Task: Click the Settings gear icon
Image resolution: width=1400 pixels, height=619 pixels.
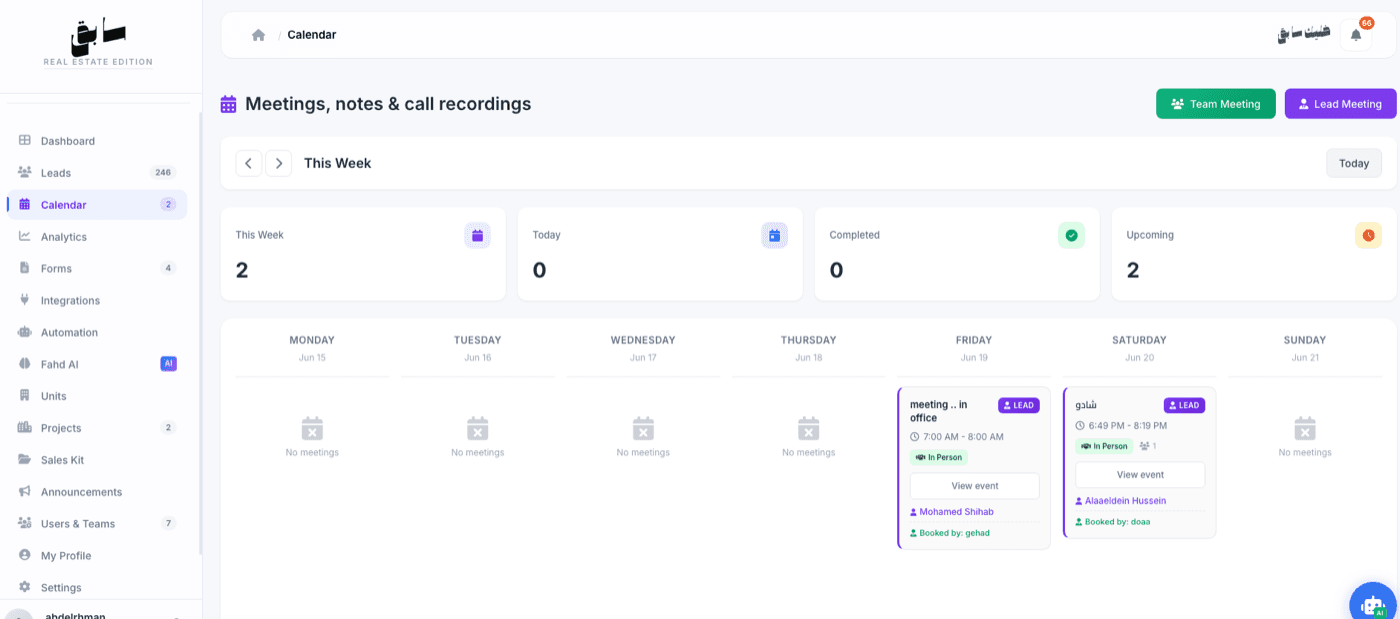Action: [x=25, y=587]
